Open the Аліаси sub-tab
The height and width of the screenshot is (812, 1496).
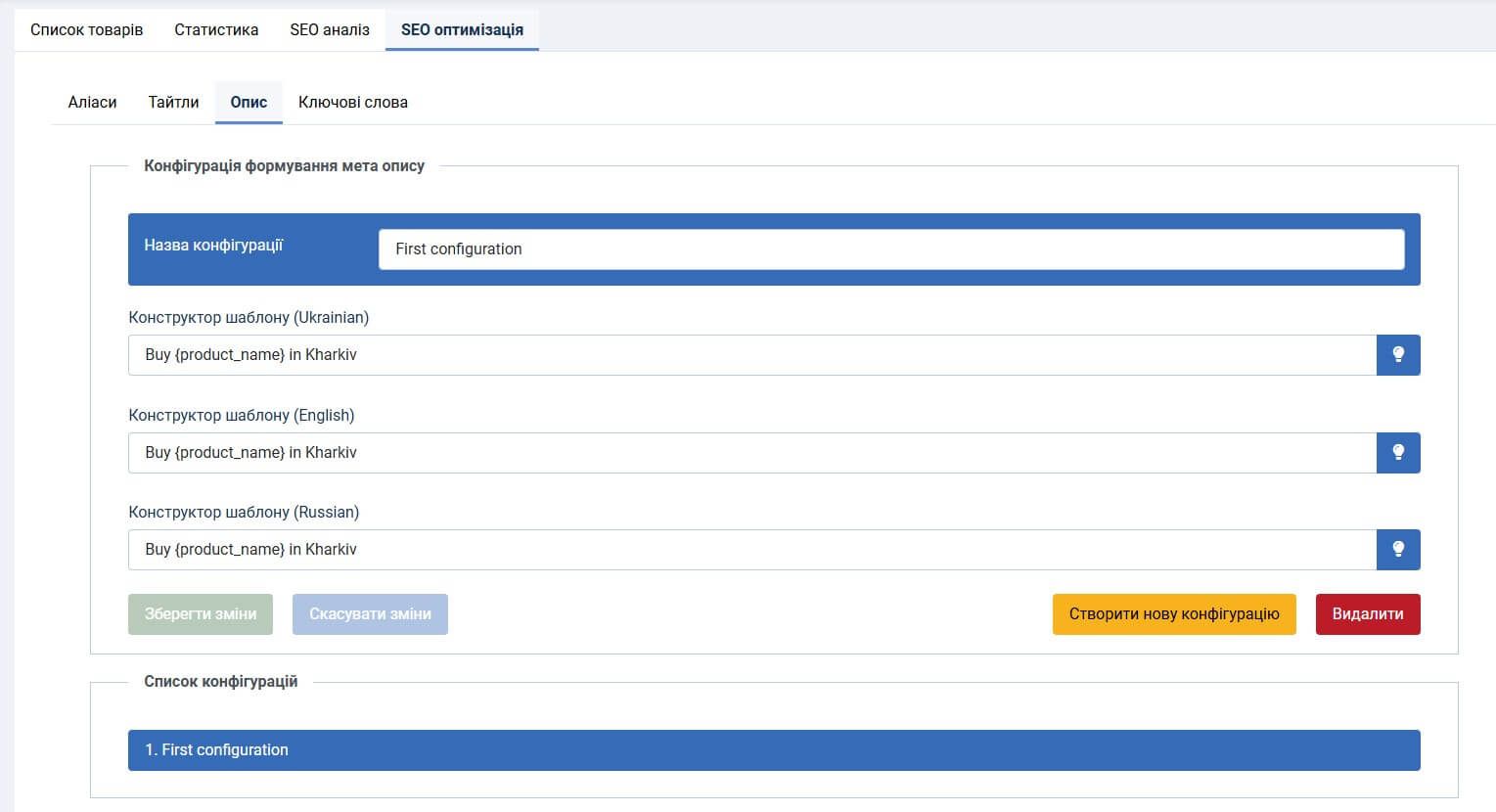[x=92, y=102]
